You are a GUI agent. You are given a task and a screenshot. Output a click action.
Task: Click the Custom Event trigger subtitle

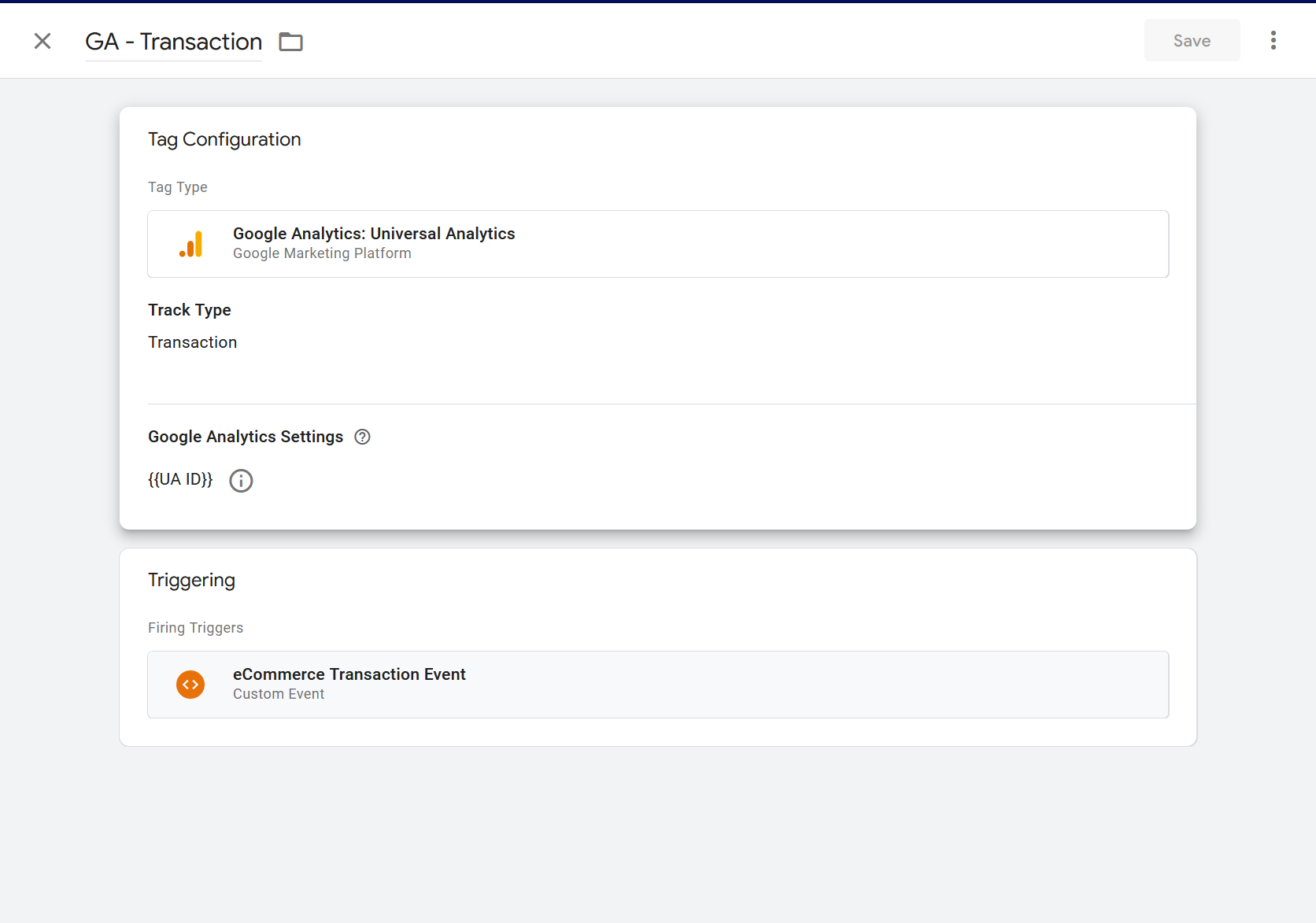(279, 694)
